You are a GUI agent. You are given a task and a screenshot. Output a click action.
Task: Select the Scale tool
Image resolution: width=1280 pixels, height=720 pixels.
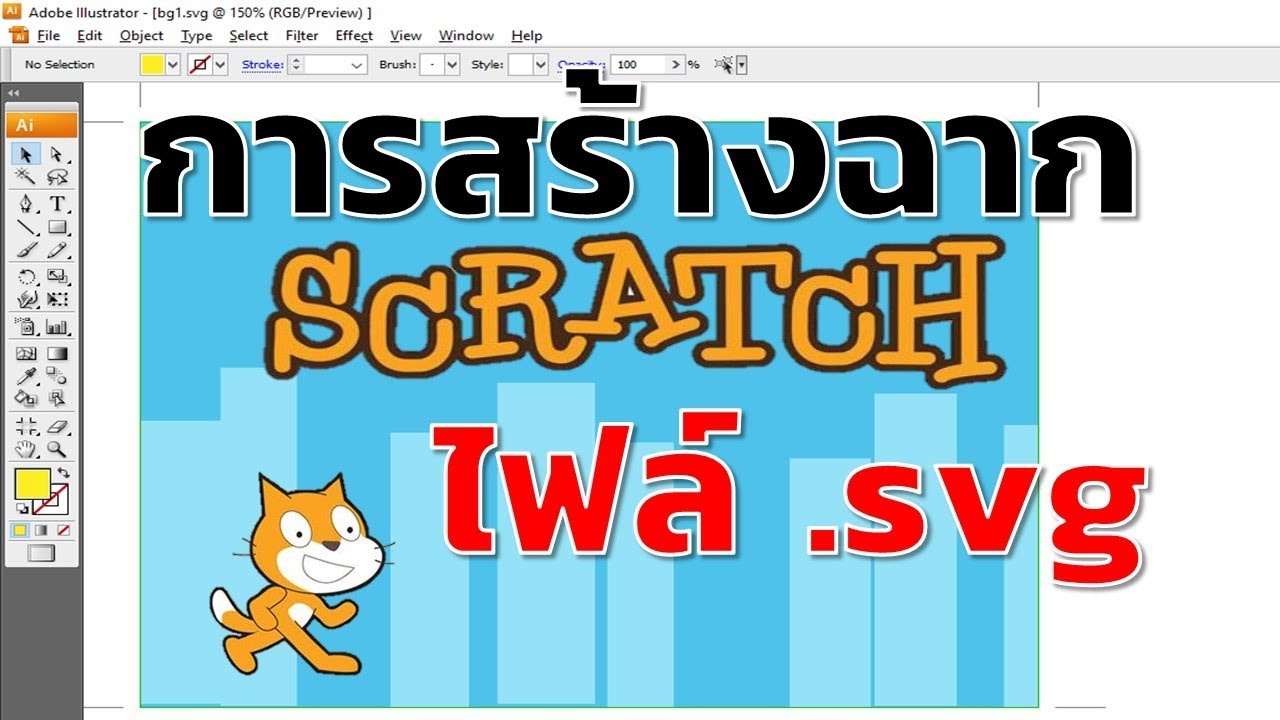coord(57,277)
